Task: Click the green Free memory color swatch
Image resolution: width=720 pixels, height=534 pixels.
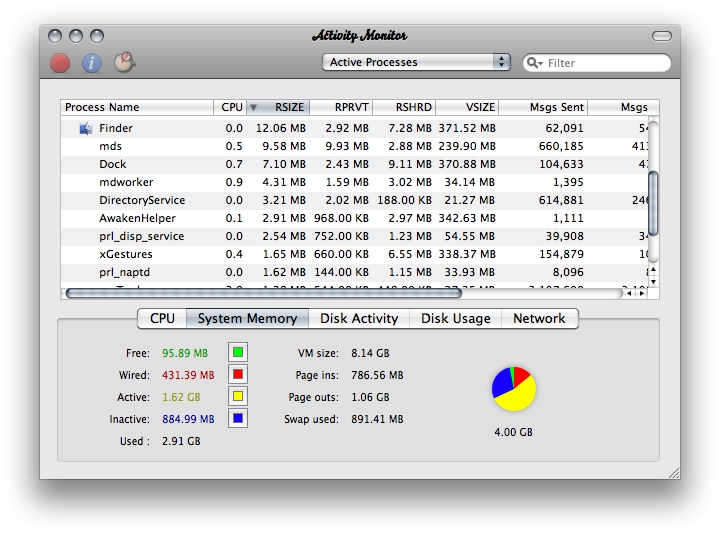Action: (x=238, y=352)
